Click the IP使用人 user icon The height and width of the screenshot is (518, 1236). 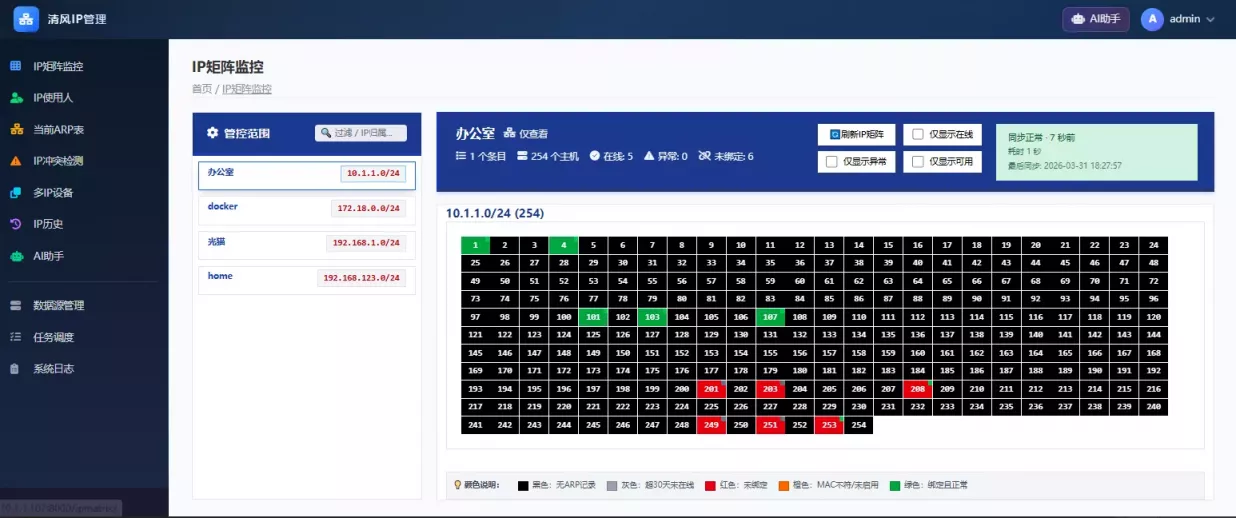coord(15,98)
